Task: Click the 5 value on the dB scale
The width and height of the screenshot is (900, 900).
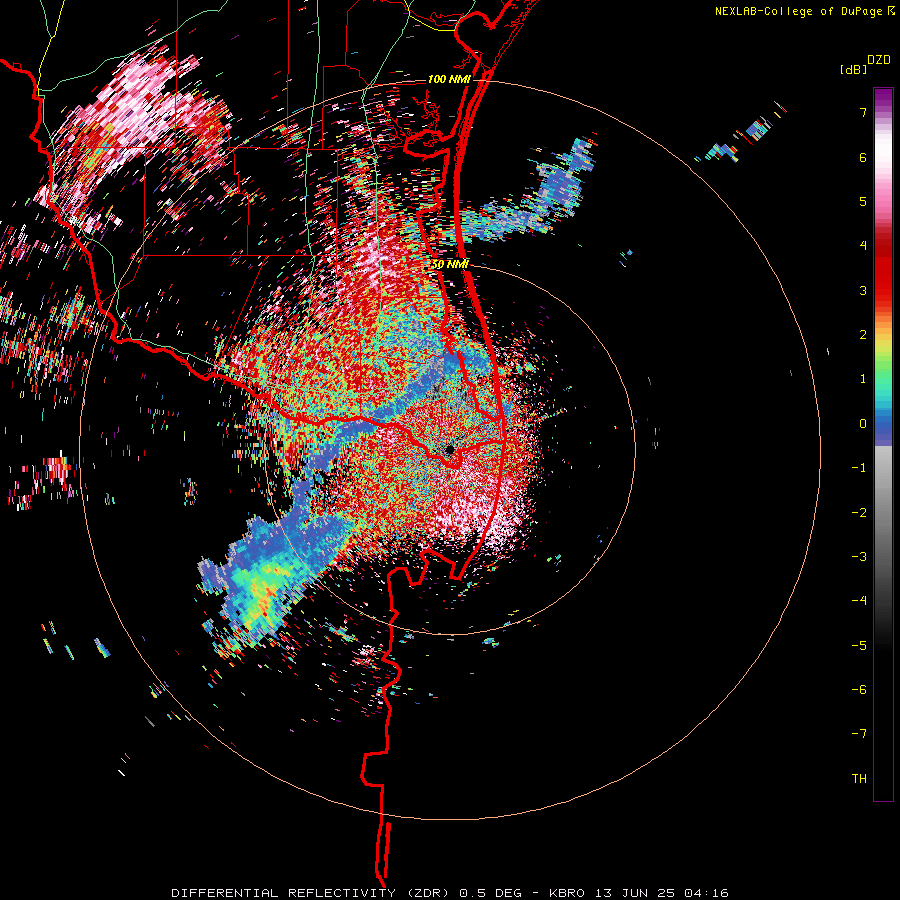Action: click(x=863, y=201)
